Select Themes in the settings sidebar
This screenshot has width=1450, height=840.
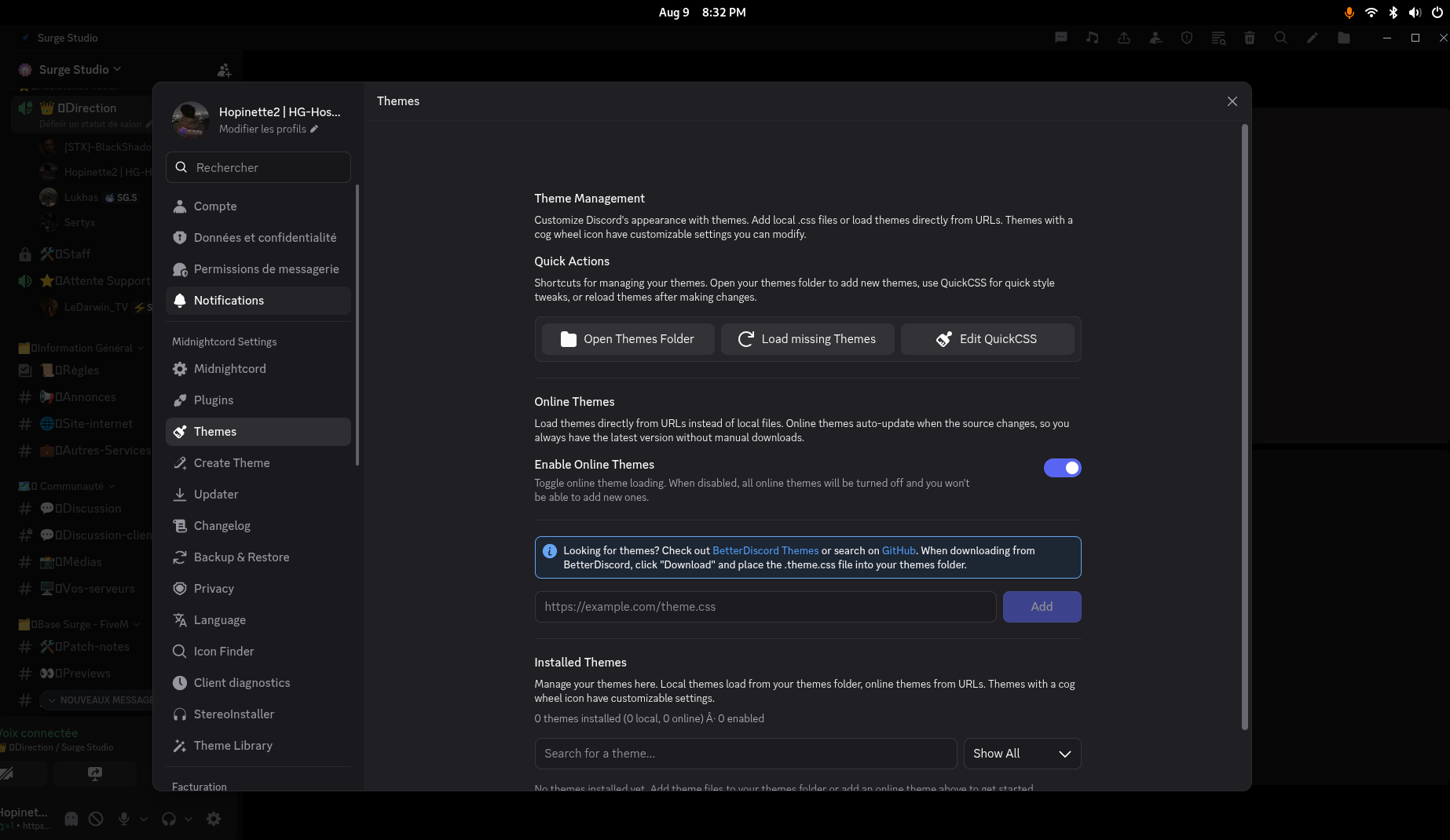click(258, 432)
